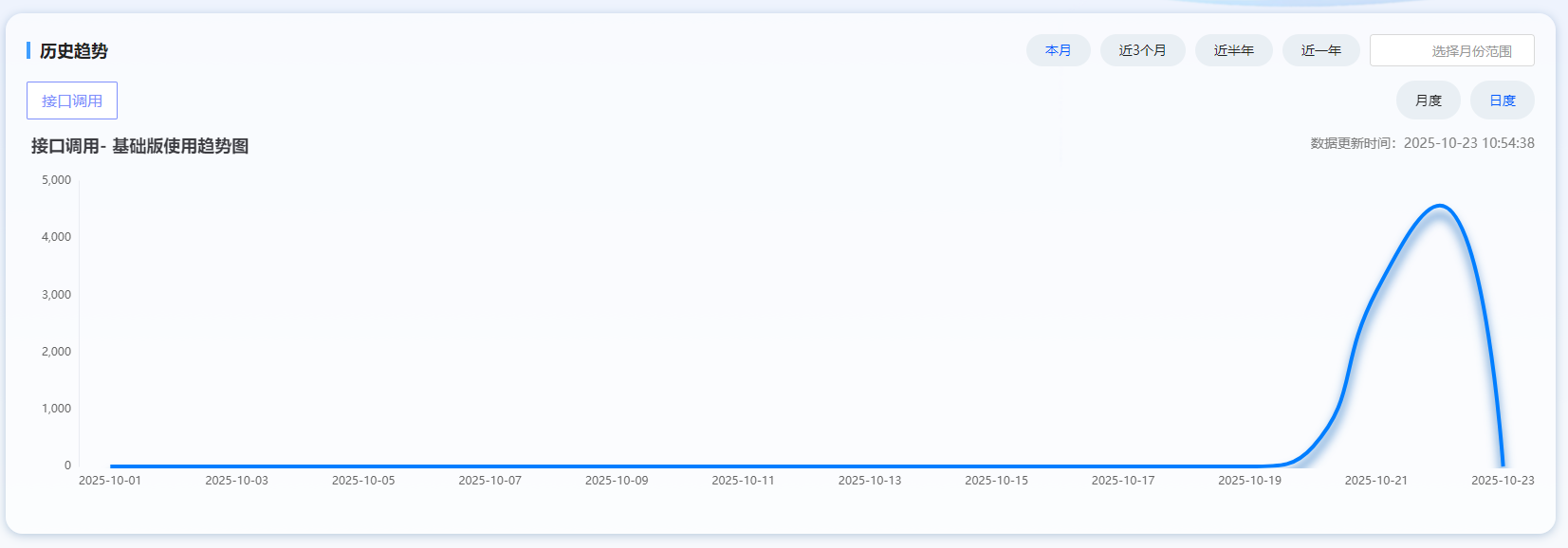This screenshot has height=548, width=1568.
Task: Click the 历史趋势 section heading
Action: click(74, 51)
